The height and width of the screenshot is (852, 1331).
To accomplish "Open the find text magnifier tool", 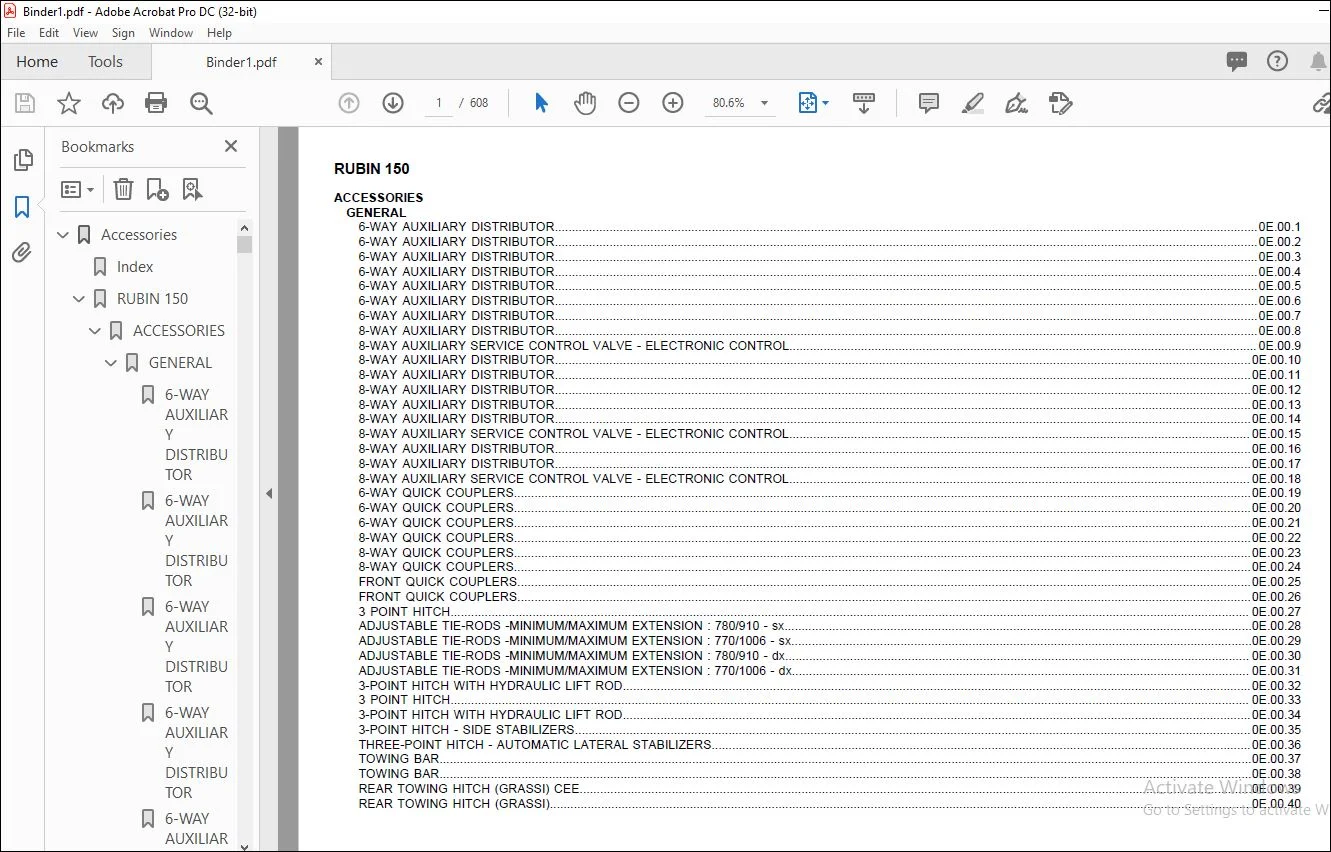I will [201, 103].
